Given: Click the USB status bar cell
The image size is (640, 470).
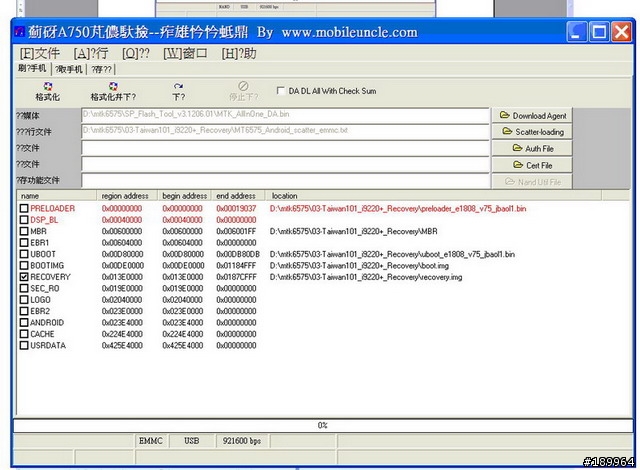Looking at the screenshot, I should [x=192, y=441].
